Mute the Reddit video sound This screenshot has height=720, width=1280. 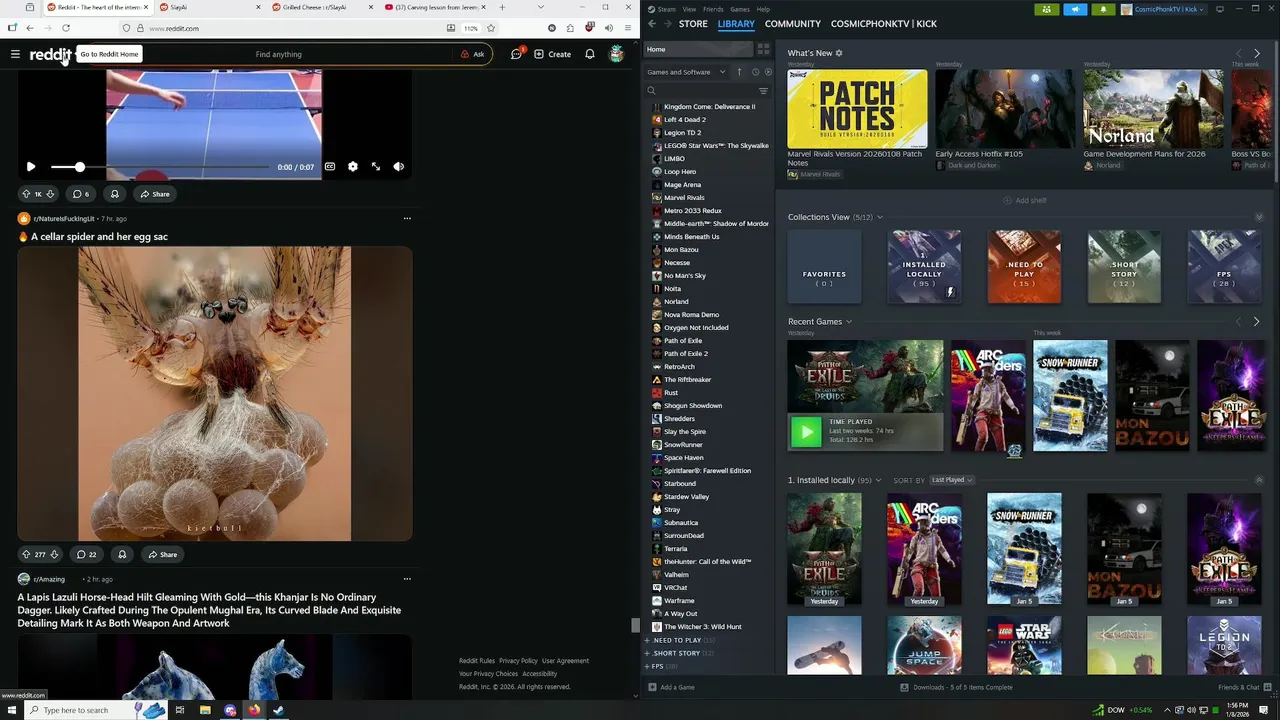pyautogui.click(x=399, y=167)
